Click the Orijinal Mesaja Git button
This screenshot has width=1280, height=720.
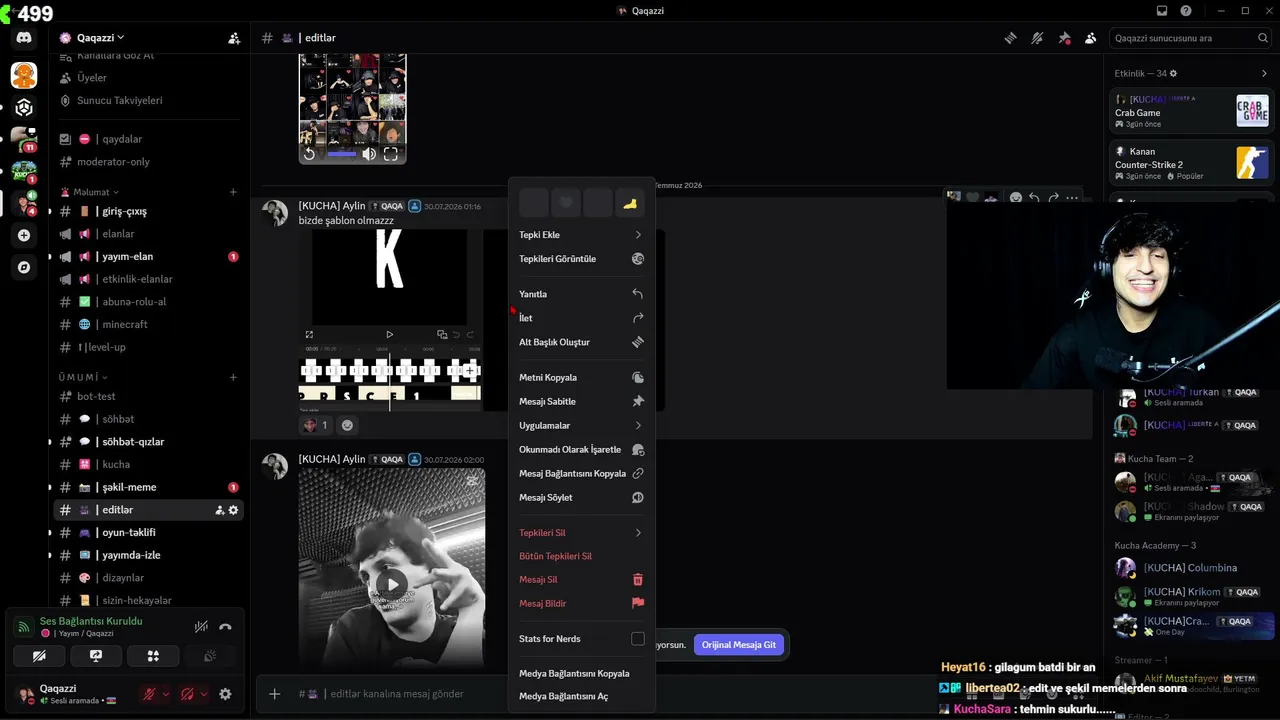739,645
